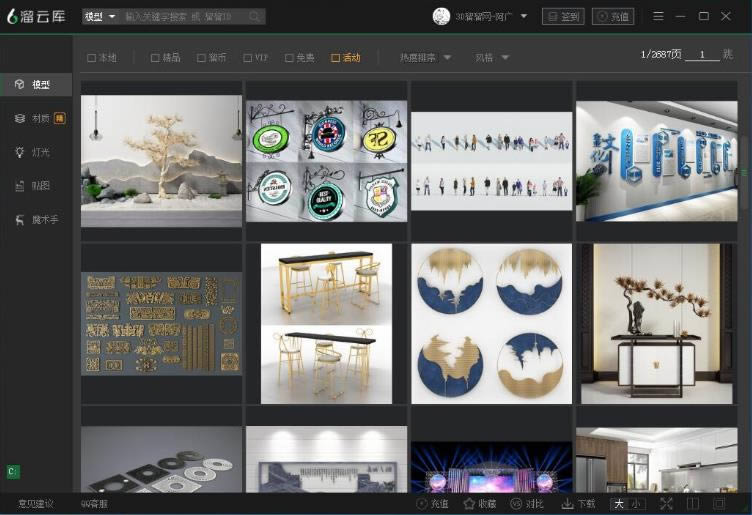Image resolution: width=752 pixels, height=515 pixels.
Task: Click the search magnifier icon
Action: [x=255, y=17]
